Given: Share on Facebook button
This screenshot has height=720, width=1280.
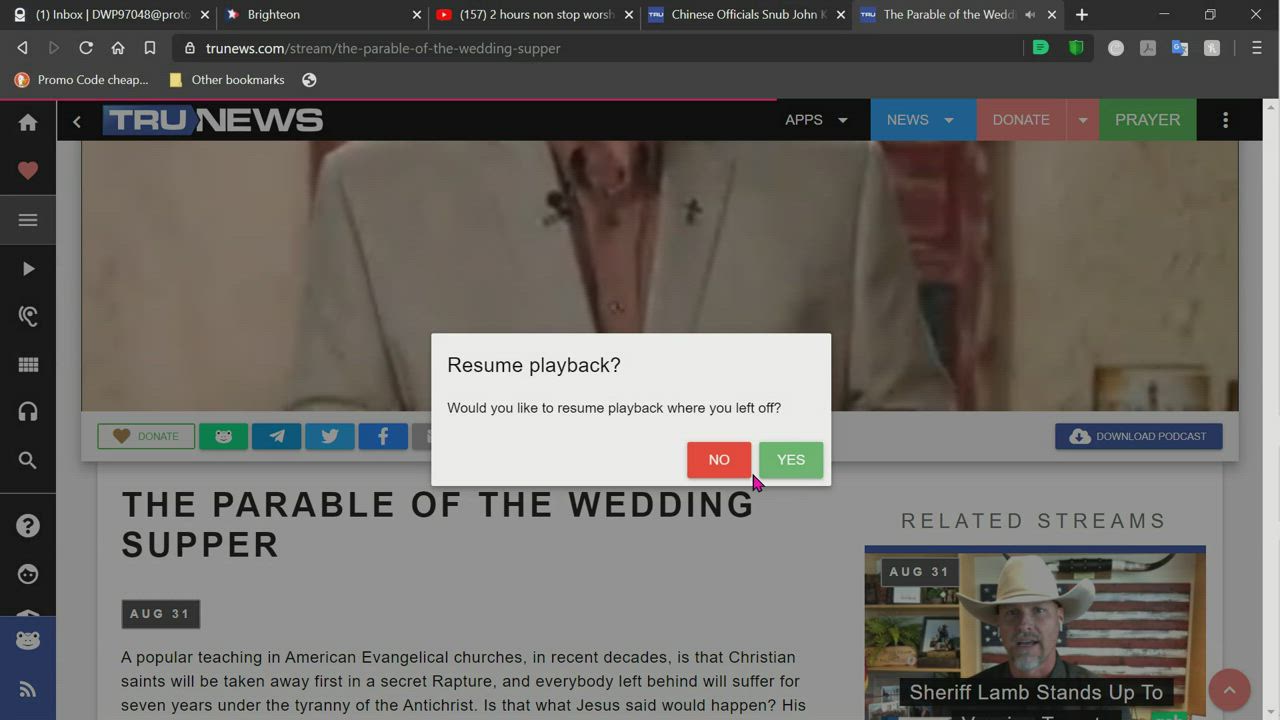Looking at the screenshot, I should click(383, 436).
